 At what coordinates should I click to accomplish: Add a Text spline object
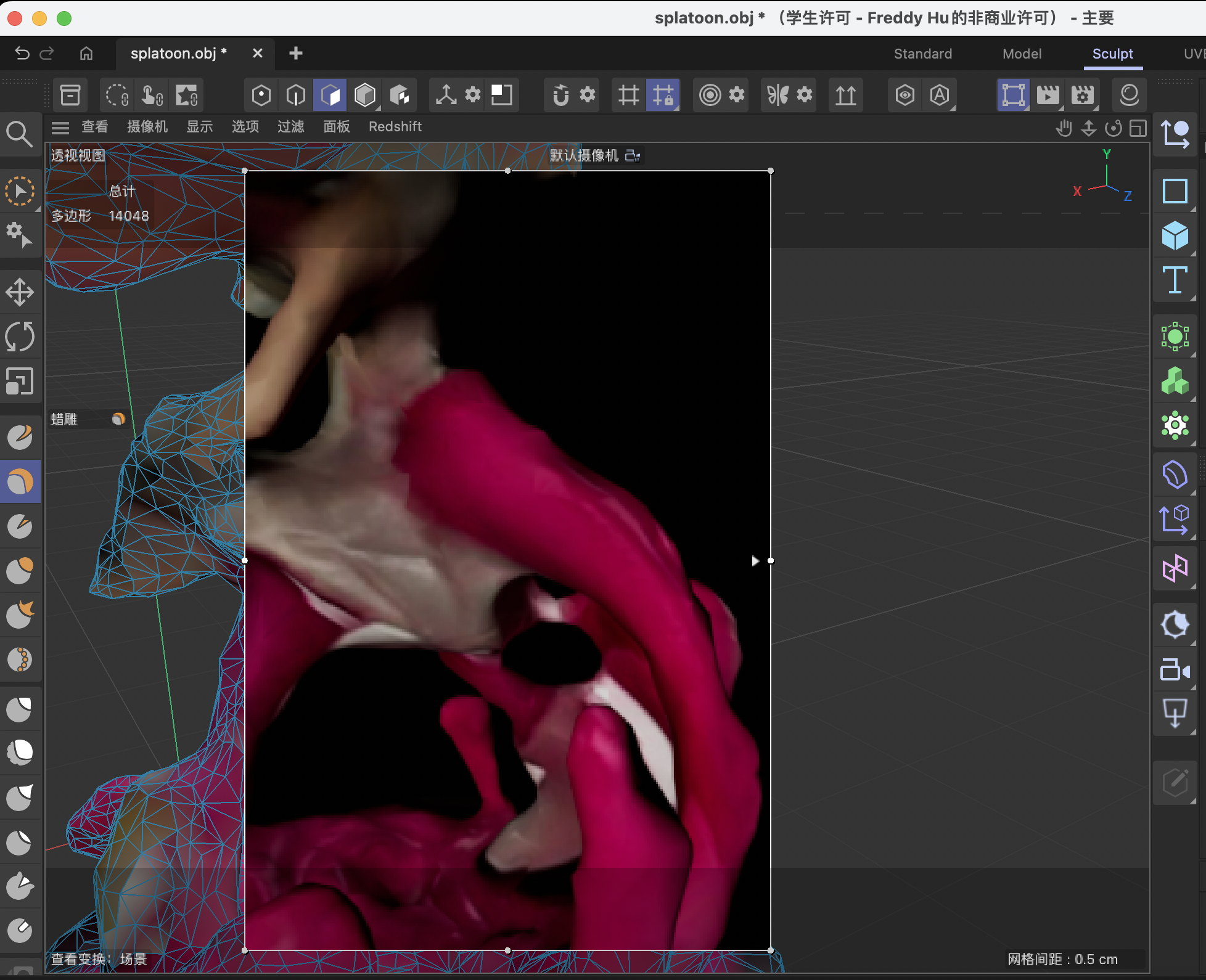[1175, 280]
